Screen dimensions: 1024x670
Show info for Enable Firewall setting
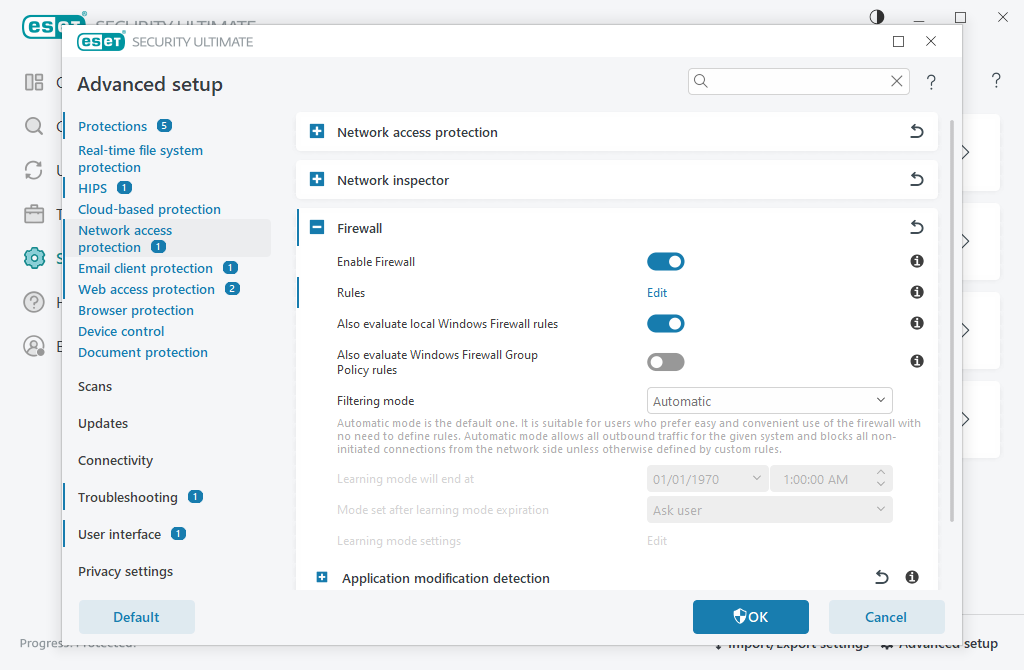(x=917, y=261)
